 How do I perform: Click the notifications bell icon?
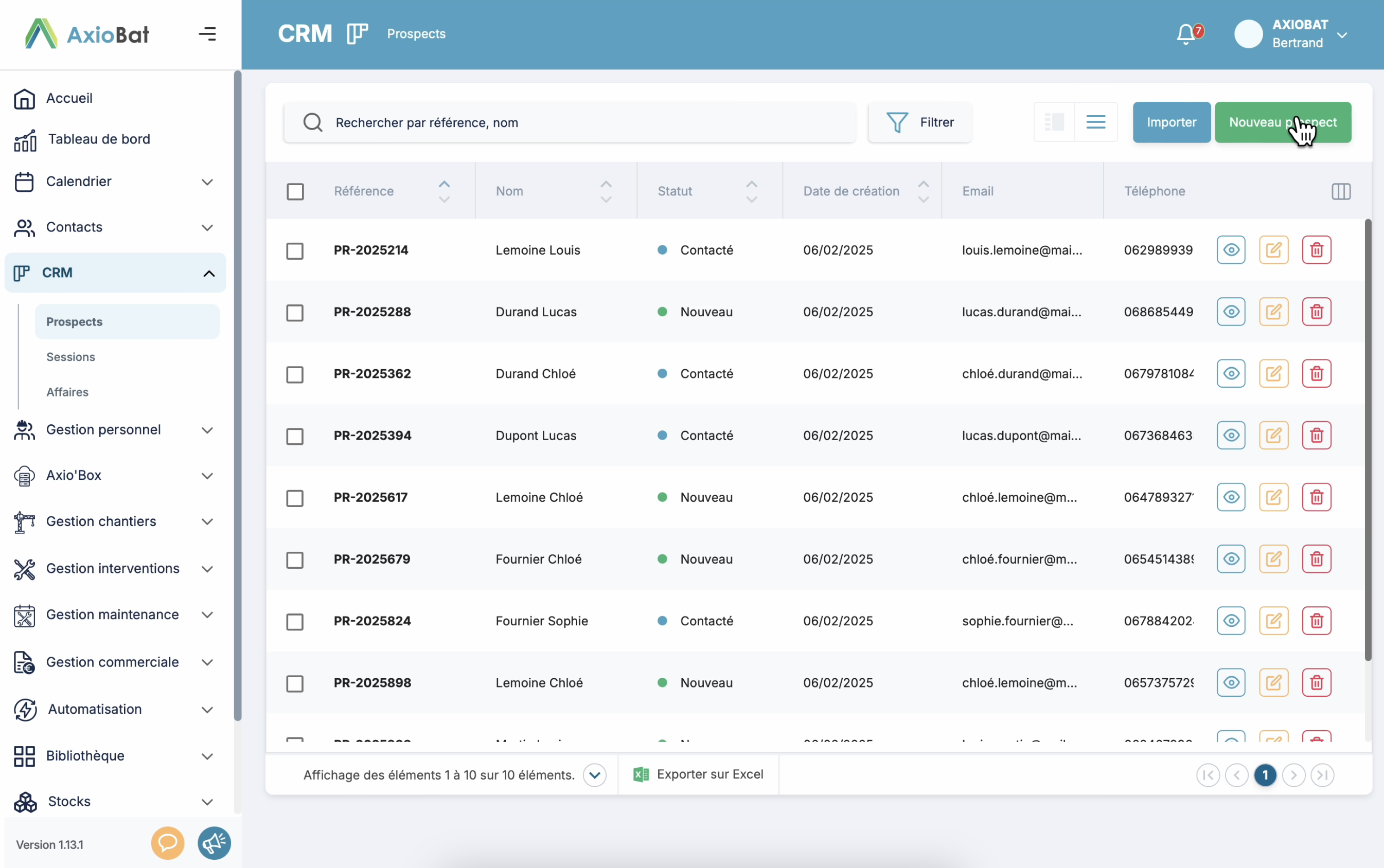pyautogui.click(x=1186, y=34)
